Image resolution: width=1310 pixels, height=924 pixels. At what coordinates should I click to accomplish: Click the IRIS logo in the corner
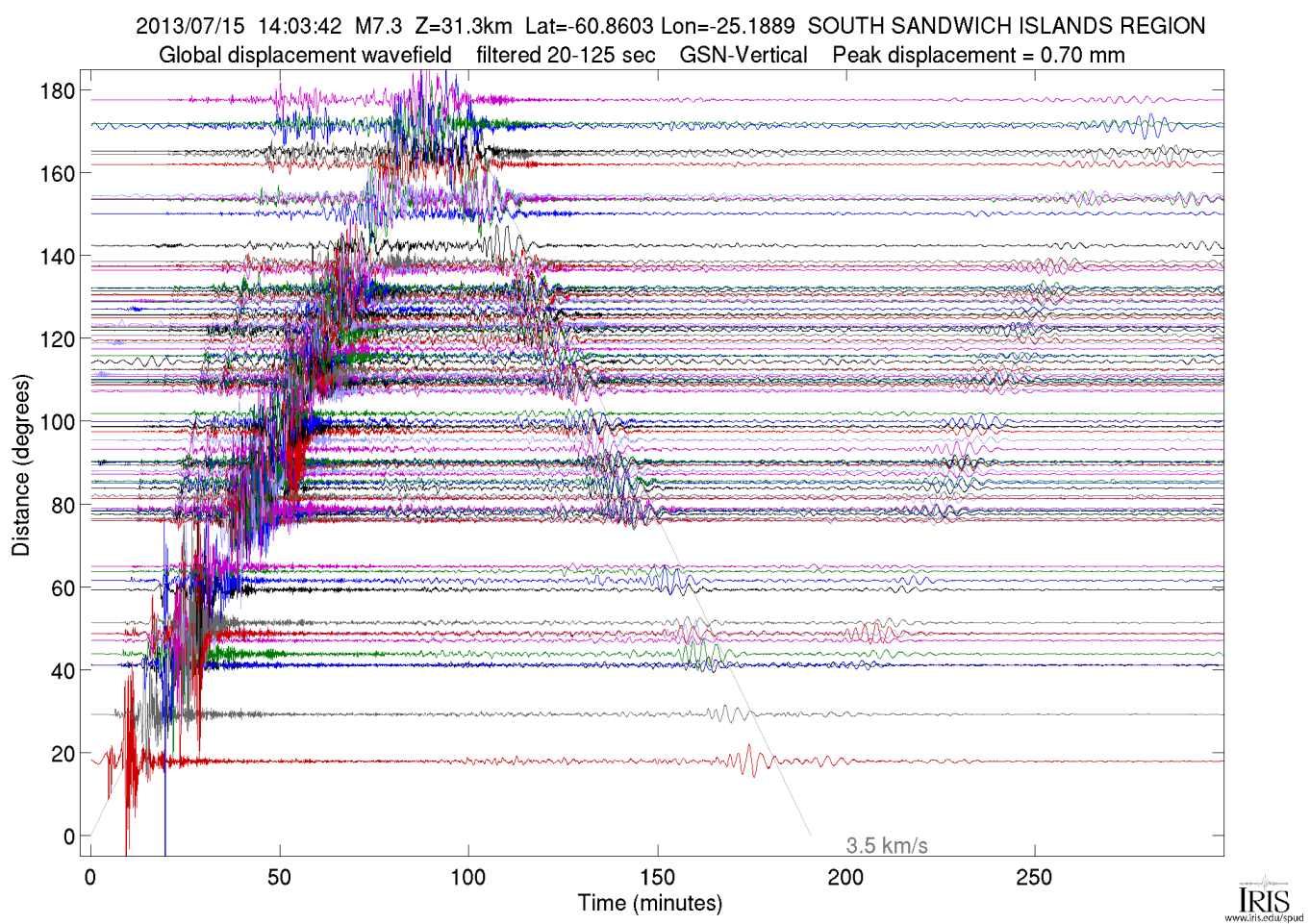coord(1264,896)
